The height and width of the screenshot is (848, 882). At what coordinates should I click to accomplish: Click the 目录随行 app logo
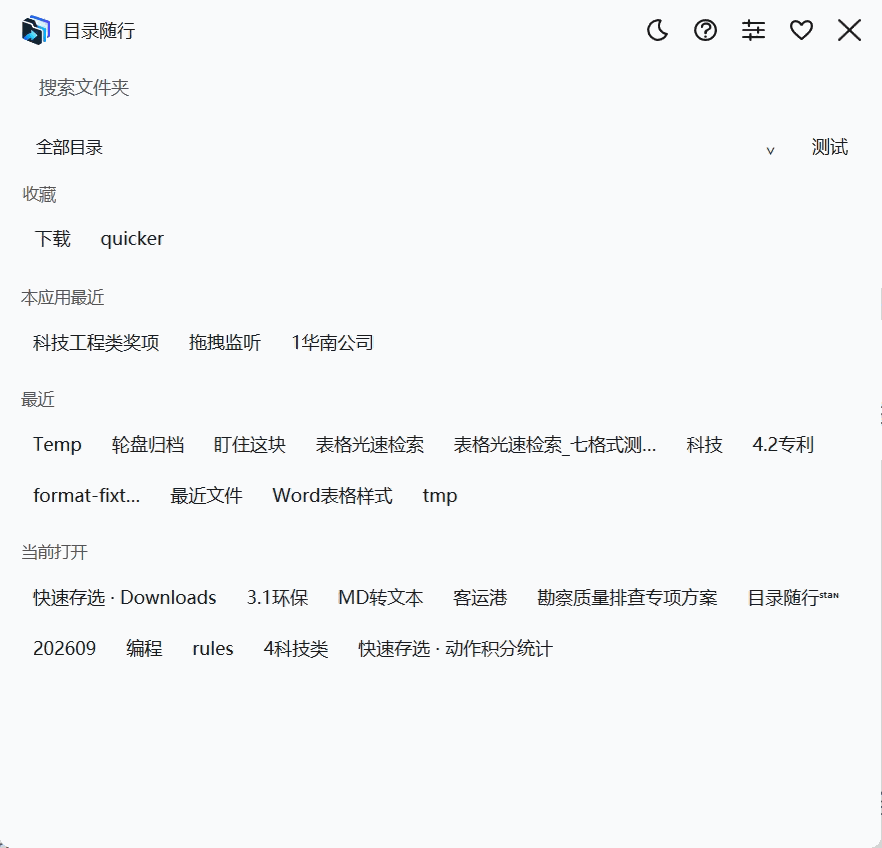click(35, 30)
